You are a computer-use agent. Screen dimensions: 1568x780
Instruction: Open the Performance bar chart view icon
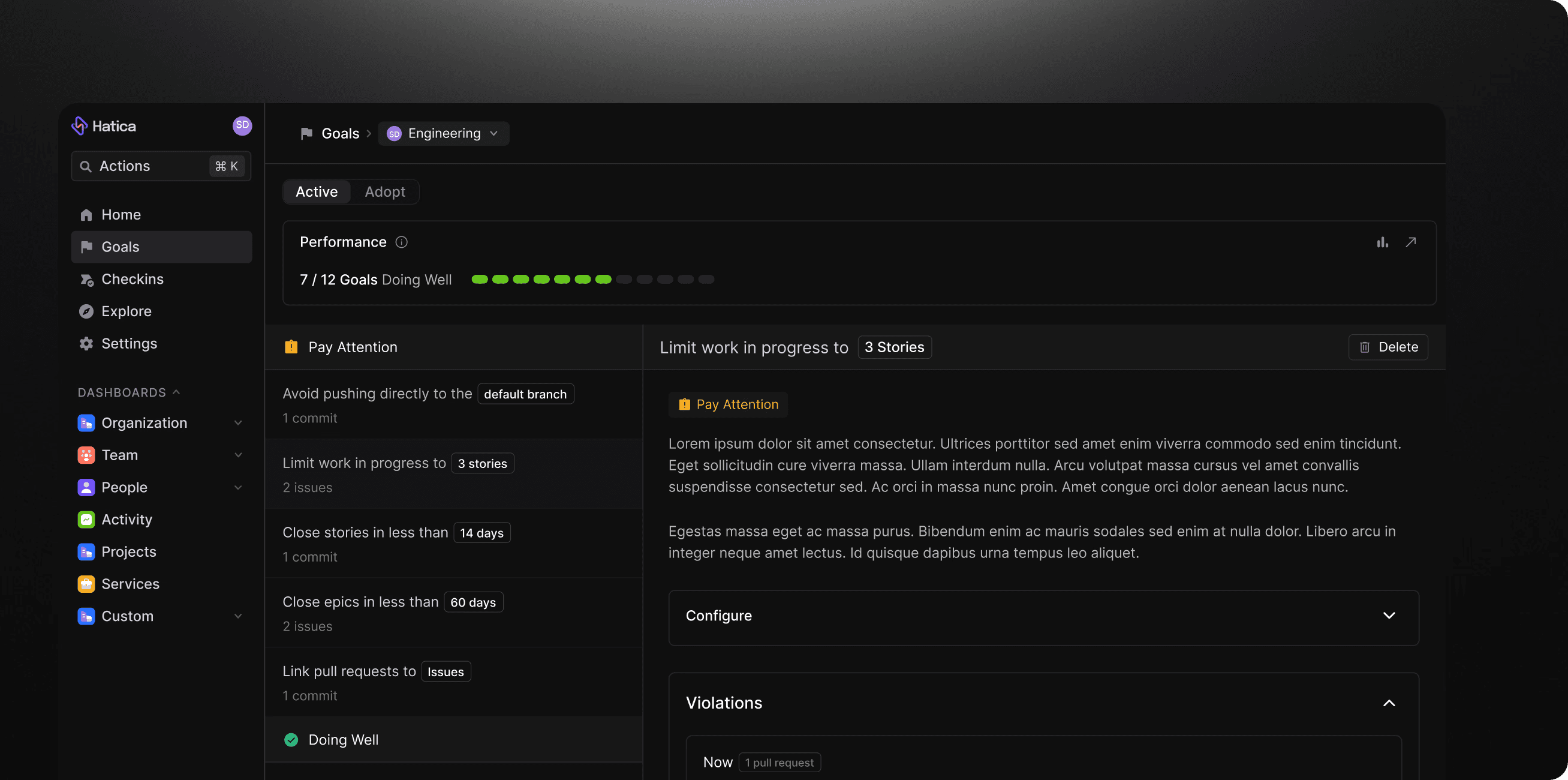(x=1382, y=242)
